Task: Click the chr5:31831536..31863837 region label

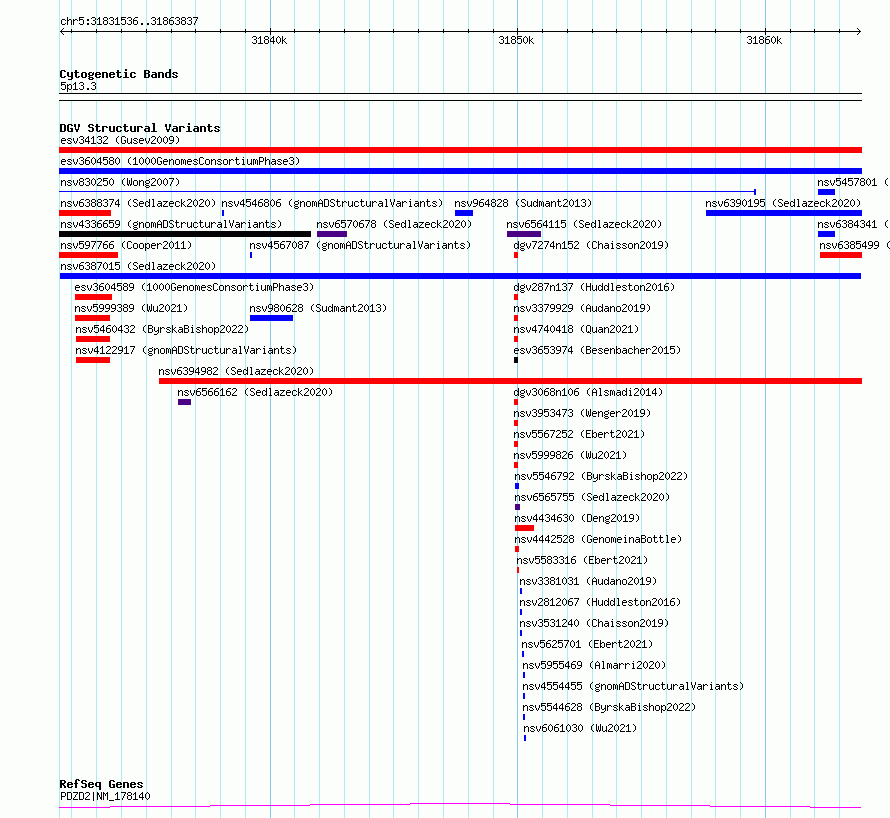Action: [x=129, y=21]
